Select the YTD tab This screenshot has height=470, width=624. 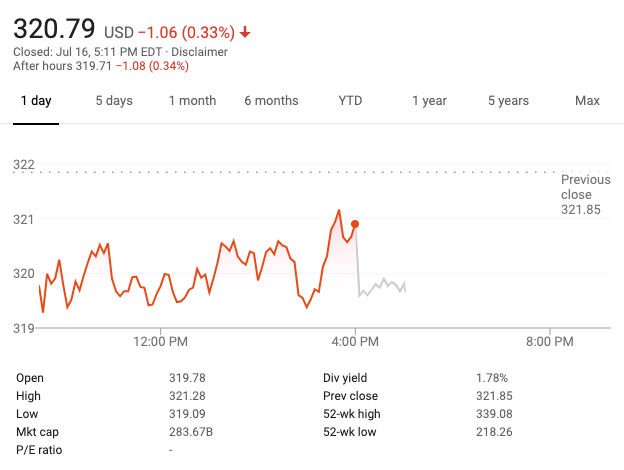tap(350, 101)
